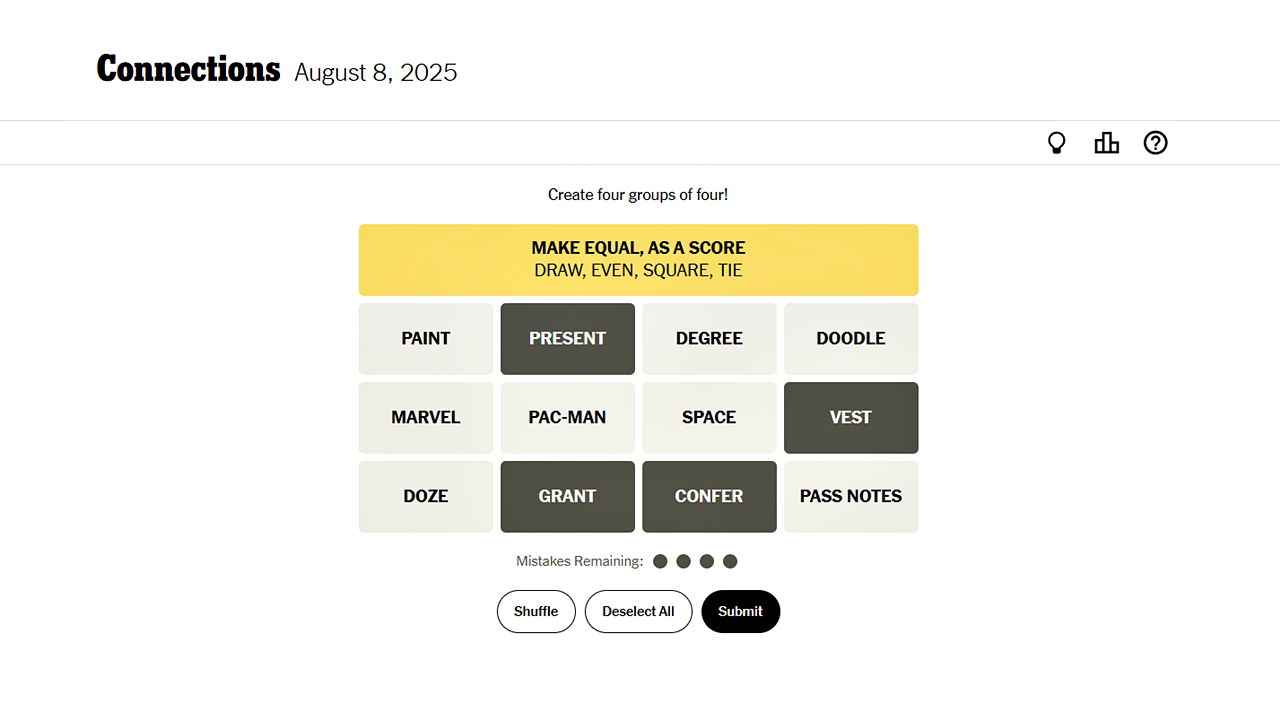The image size is (1280, 720).
Task: Select the DOODLE tile
Action: point(851,338)
